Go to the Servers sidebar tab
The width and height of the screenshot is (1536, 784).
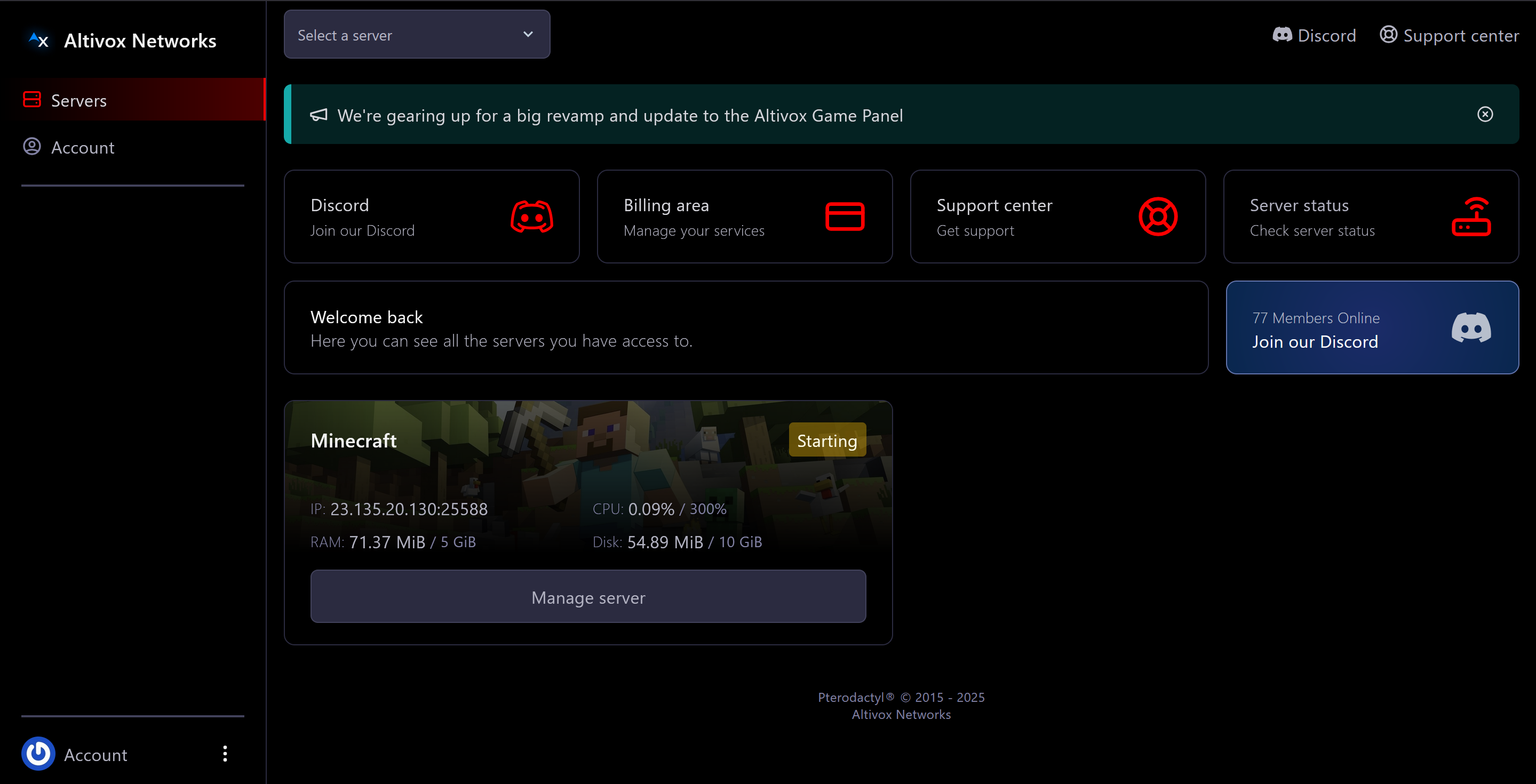[x=79, y=100]
